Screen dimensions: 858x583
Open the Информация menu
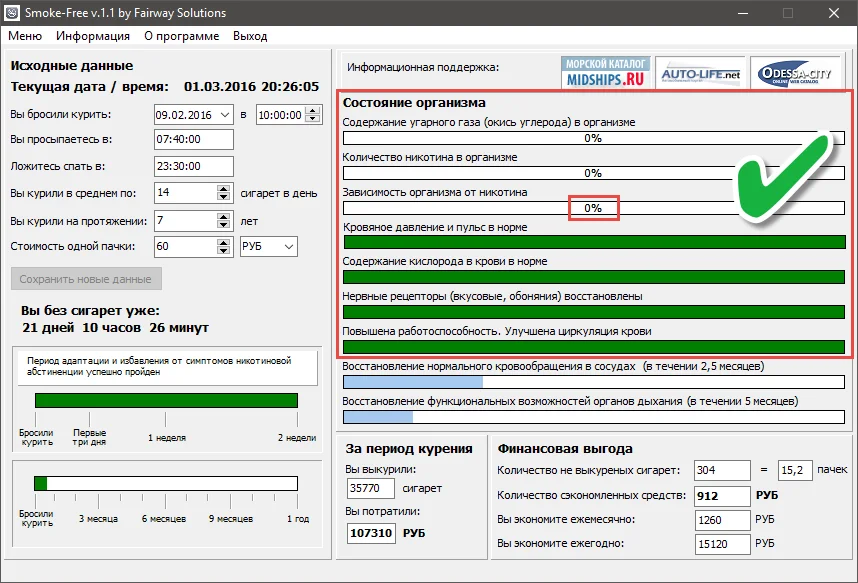(x=93, y=36)
